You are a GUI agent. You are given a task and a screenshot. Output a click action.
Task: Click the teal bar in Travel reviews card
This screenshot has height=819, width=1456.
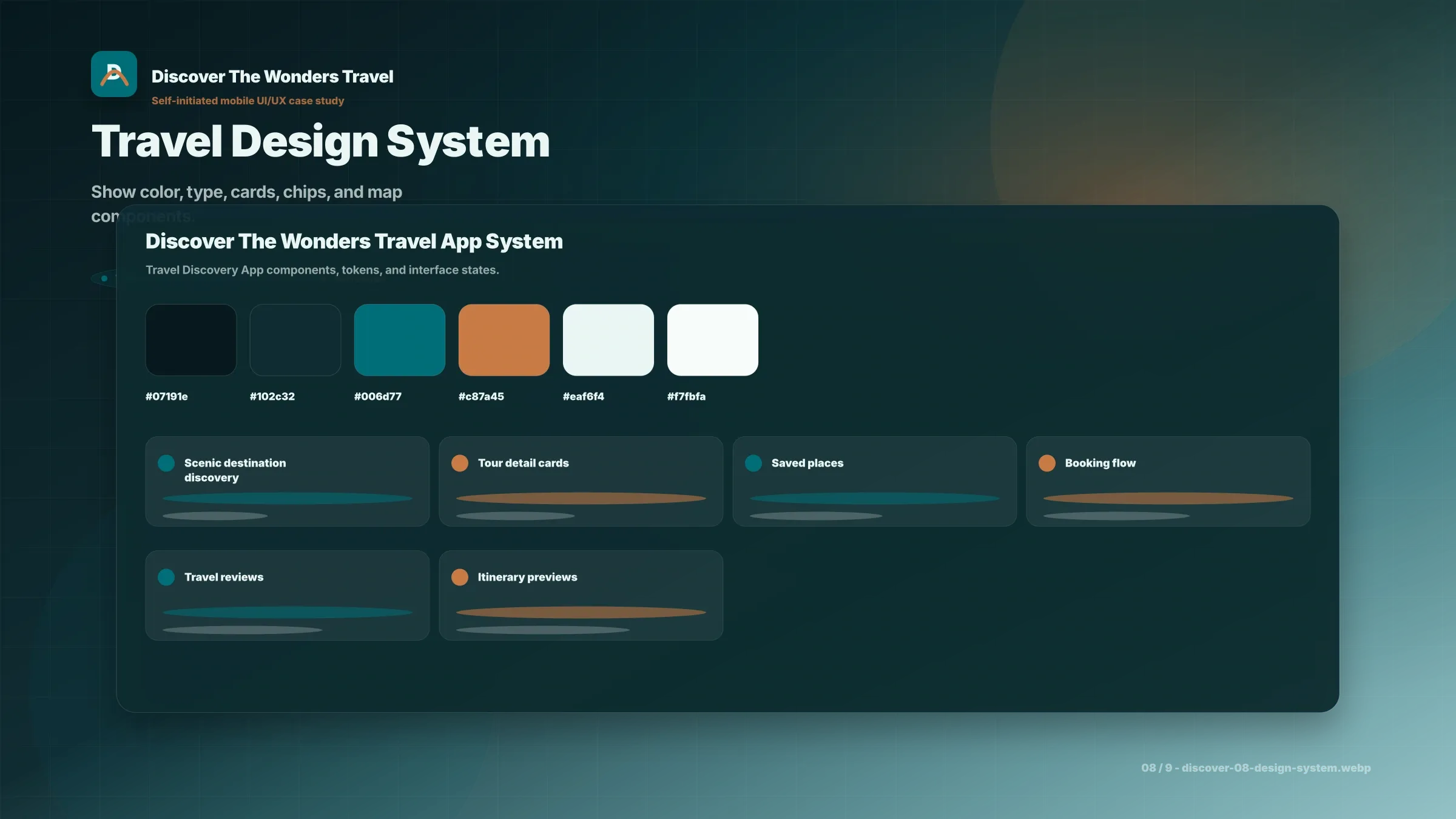[x=288, y=613]
